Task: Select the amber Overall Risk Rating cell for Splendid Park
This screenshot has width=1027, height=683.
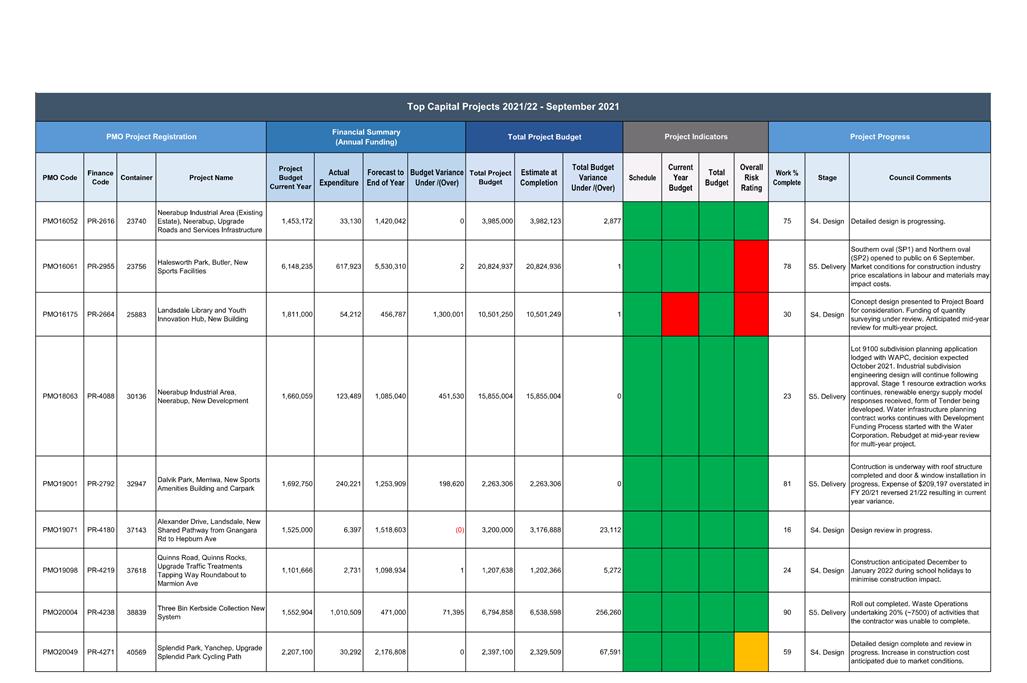Action: pyautogui.click(x=751, y=652)
